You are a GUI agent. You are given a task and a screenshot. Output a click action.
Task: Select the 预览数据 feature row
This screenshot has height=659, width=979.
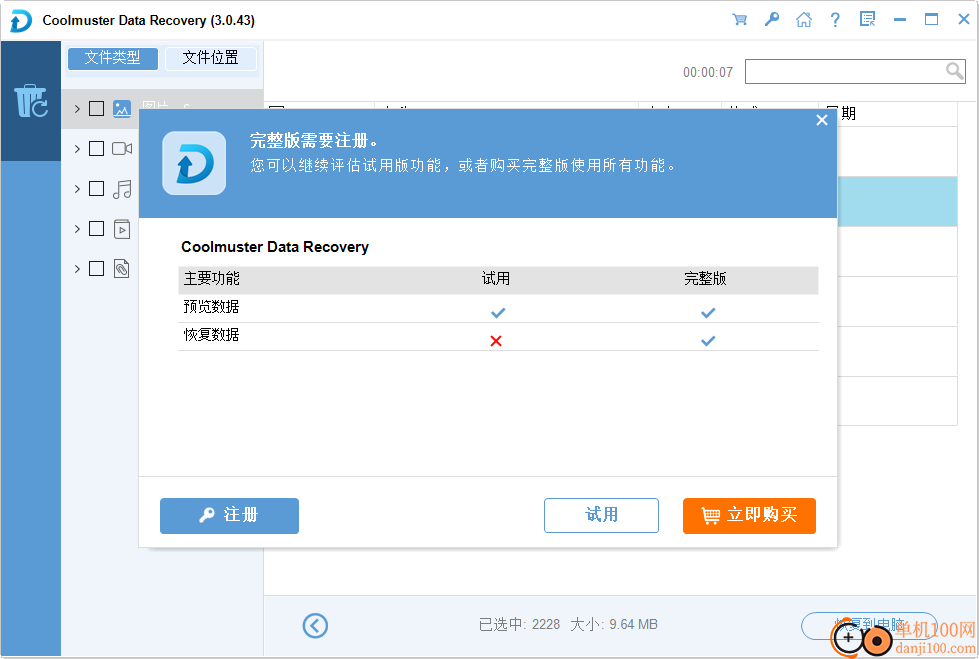498,308
